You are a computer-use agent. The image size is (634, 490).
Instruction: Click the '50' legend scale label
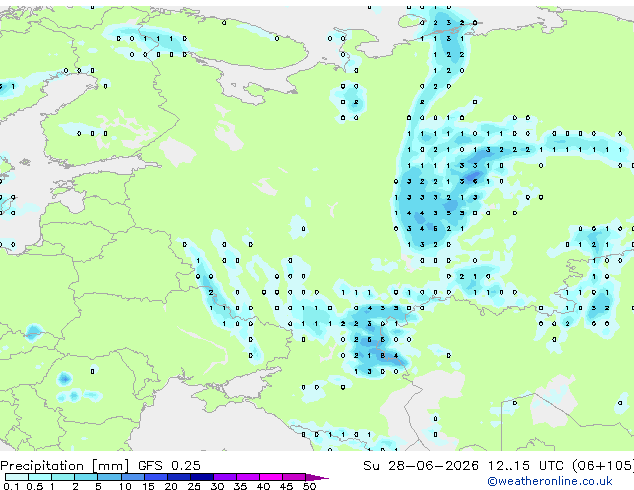pyautogui.click(x=309, y=486)
